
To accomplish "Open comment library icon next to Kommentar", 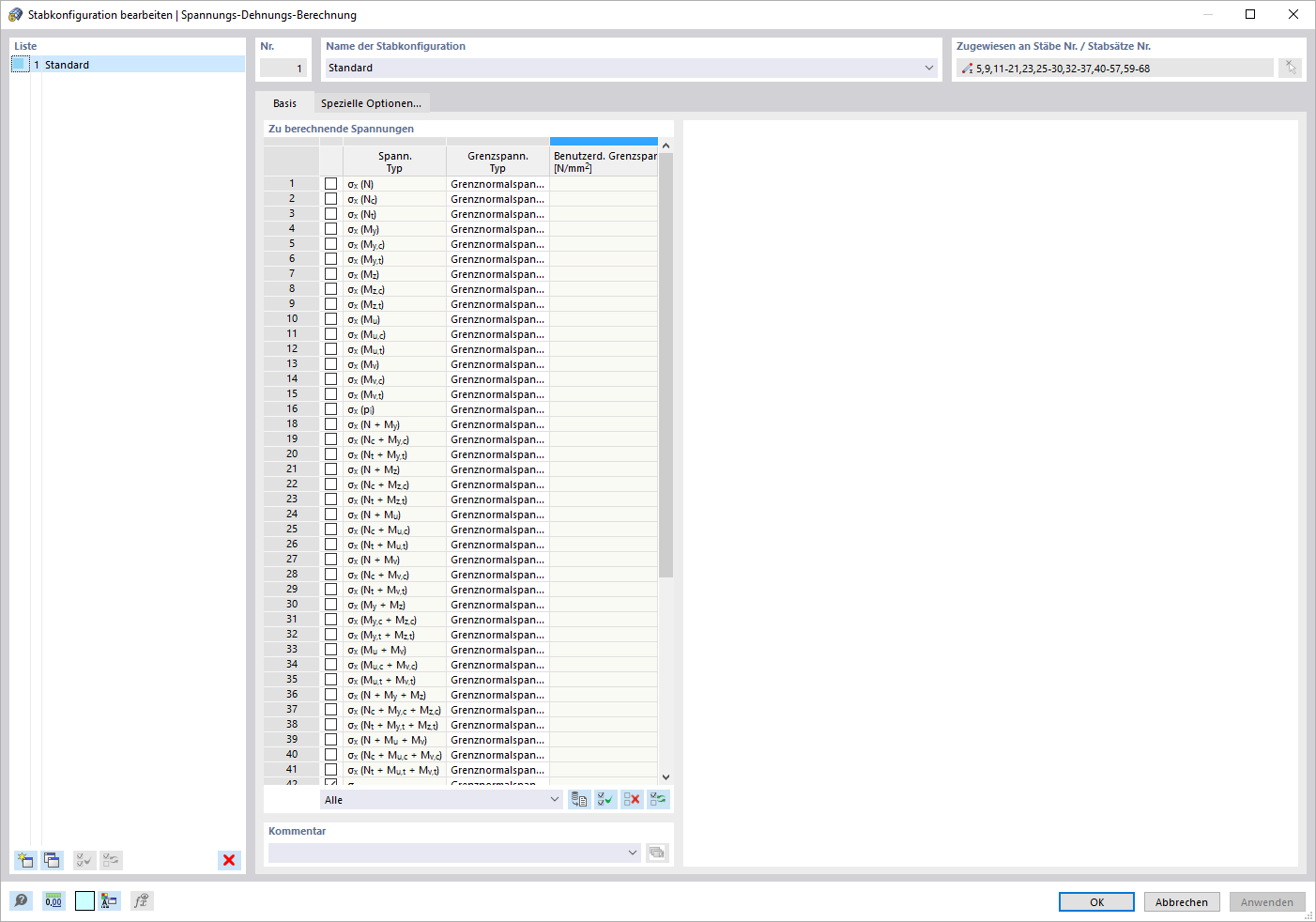I will point(657,853).
